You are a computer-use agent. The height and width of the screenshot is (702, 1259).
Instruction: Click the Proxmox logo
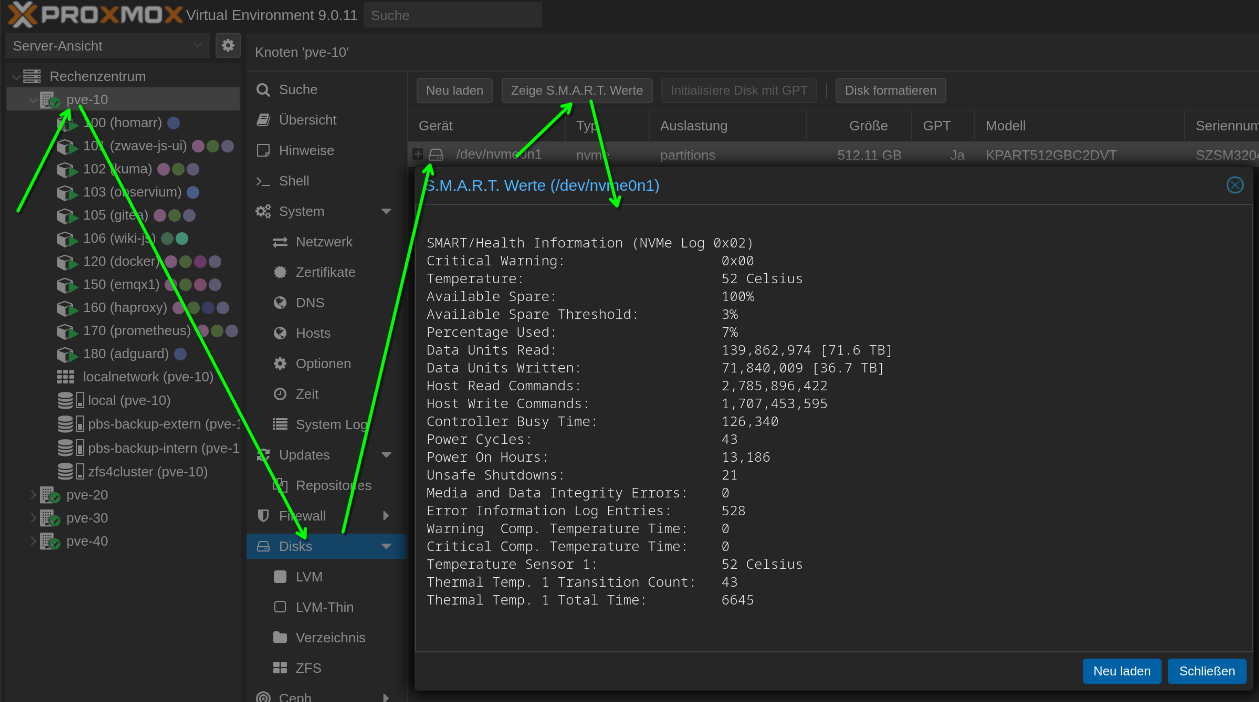pyautogui.click(x=96, y=15)
